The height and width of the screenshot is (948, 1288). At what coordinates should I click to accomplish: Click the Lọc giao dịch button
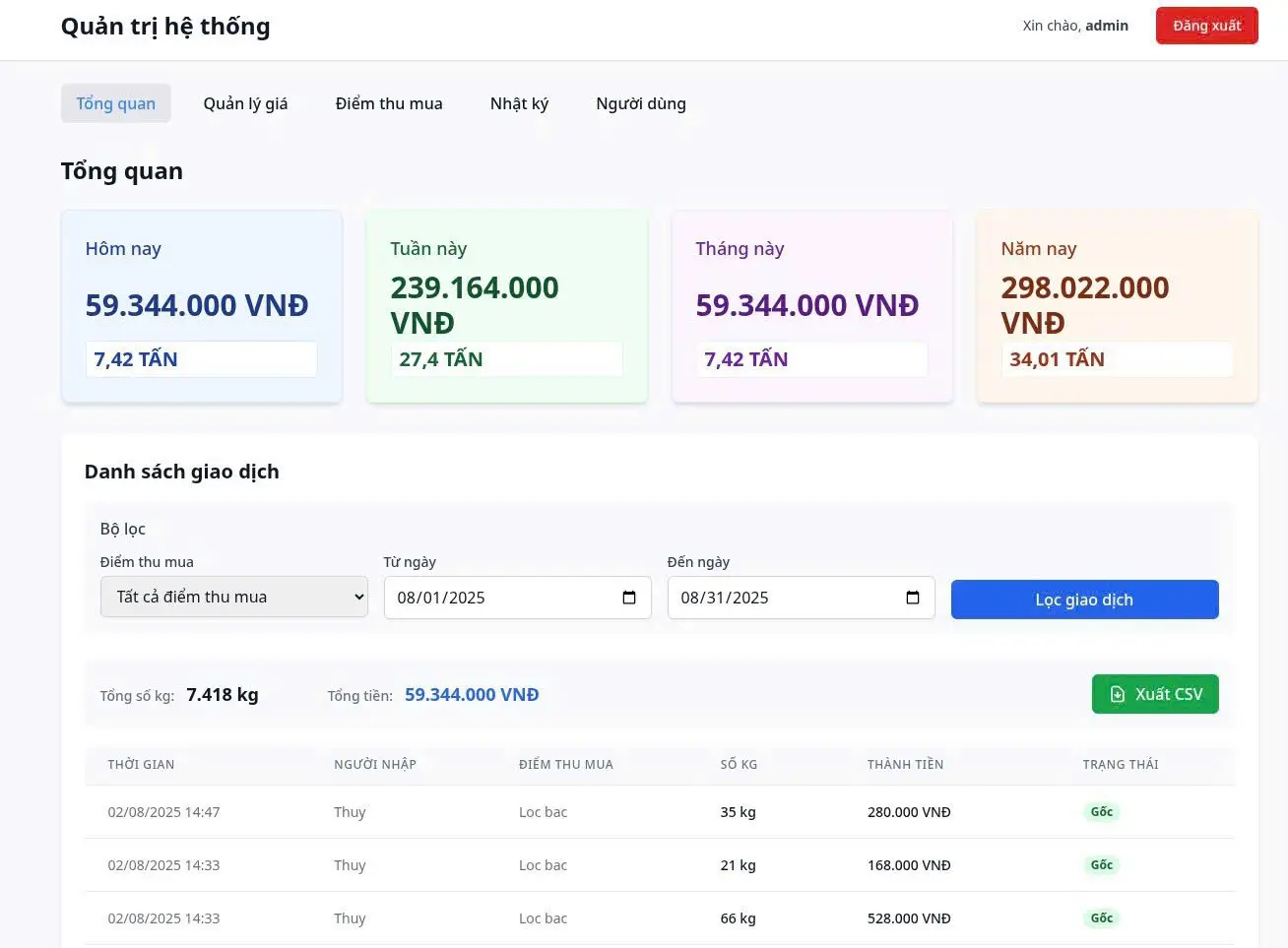tap(1084, 600)
